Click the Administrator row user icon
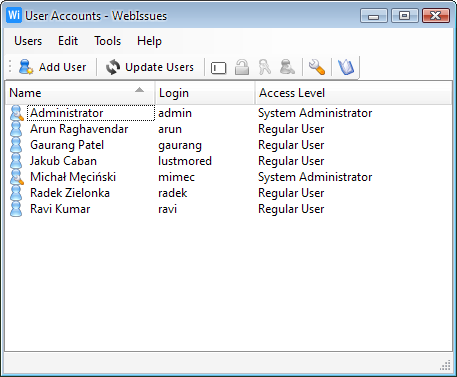 pos(16,113)
